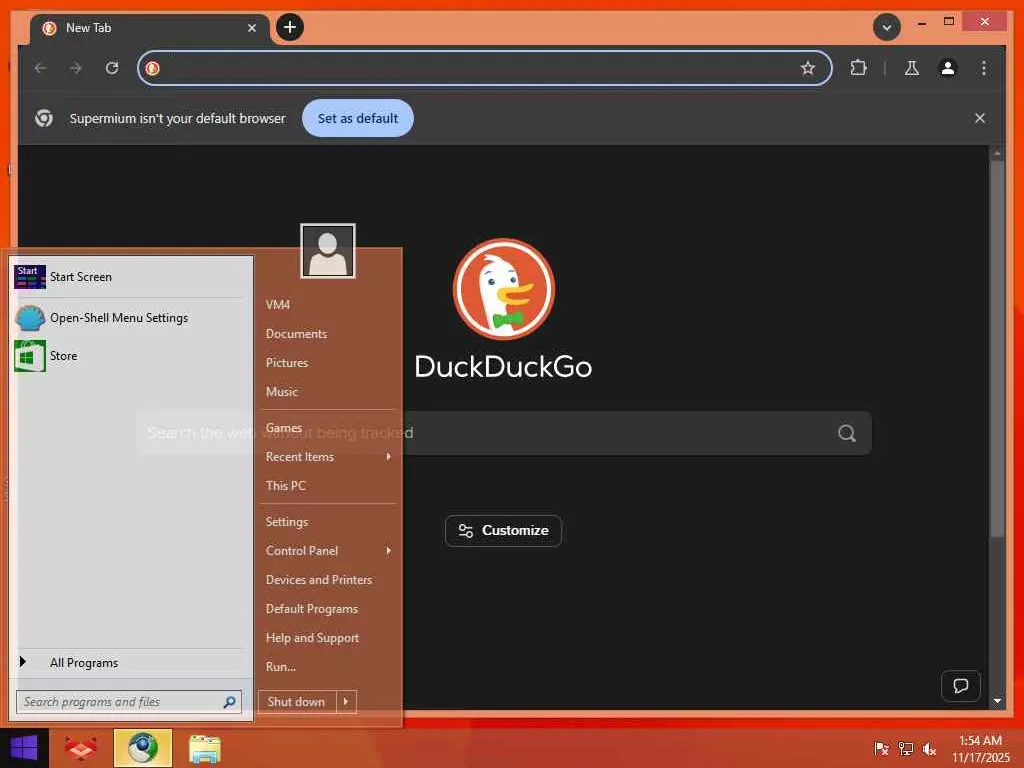The height and width of the screenshot is (768, 1024).
Task: Click the taskbar clock and date
Action: (980, 749)
